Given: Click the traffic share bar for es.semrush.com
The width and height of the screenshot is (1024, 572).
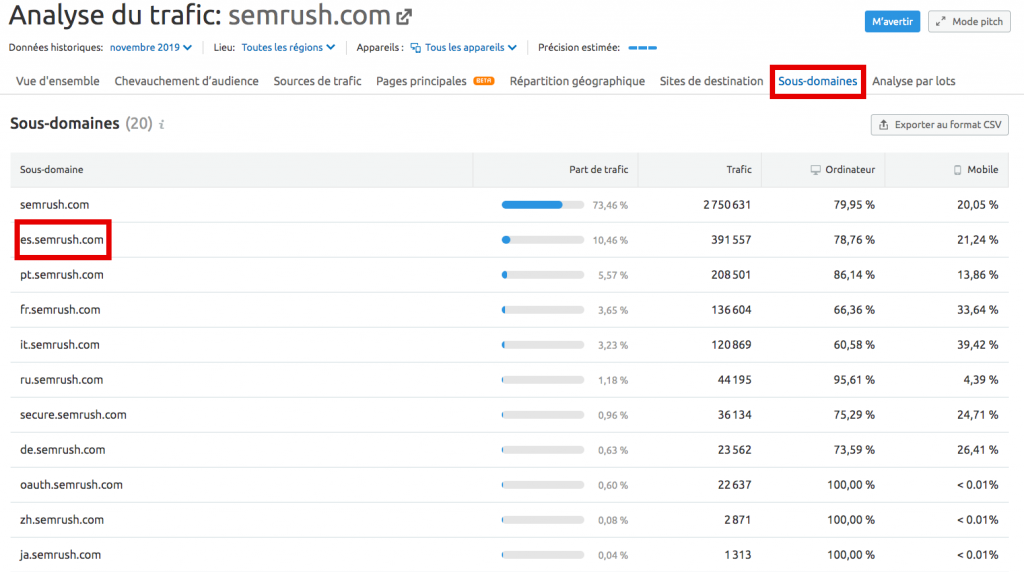Looking at the screenshot, I should point(543,240).
